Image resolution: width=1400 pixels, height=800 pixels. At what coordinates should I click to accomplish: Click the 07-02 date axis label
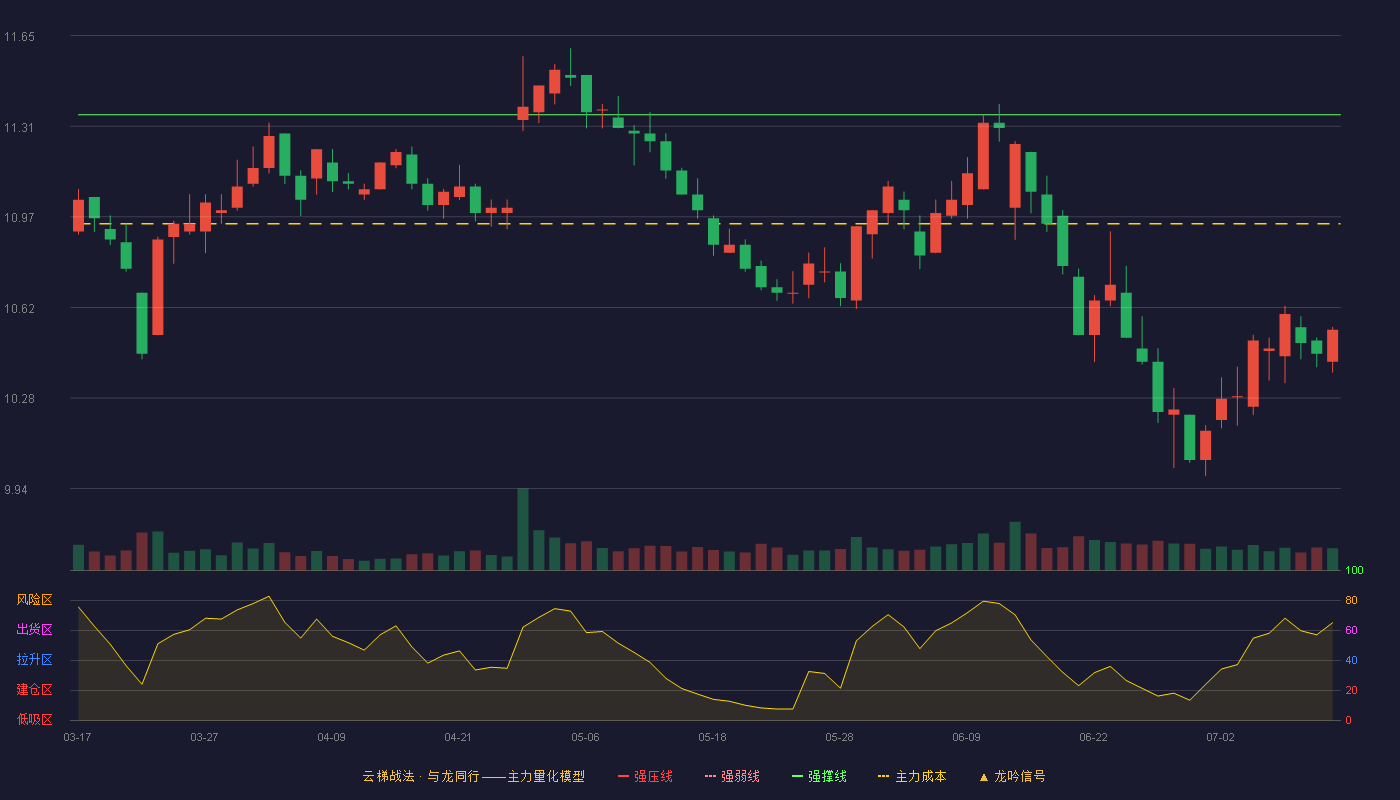click(x=1220, y=737)
